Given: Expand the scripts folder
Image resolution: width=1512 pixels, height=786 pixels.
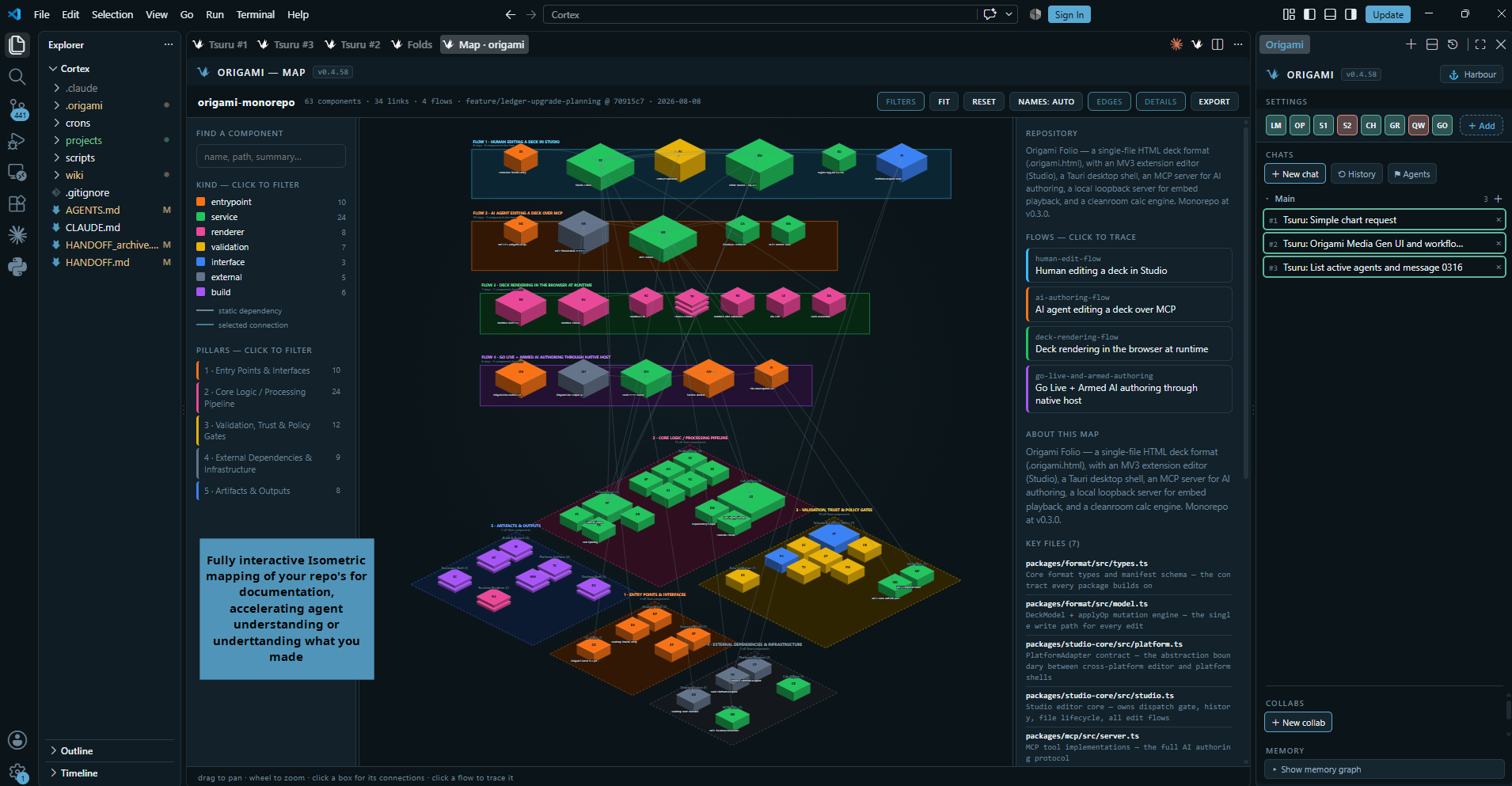Looking at the screenshot, I should click(57, 158).
